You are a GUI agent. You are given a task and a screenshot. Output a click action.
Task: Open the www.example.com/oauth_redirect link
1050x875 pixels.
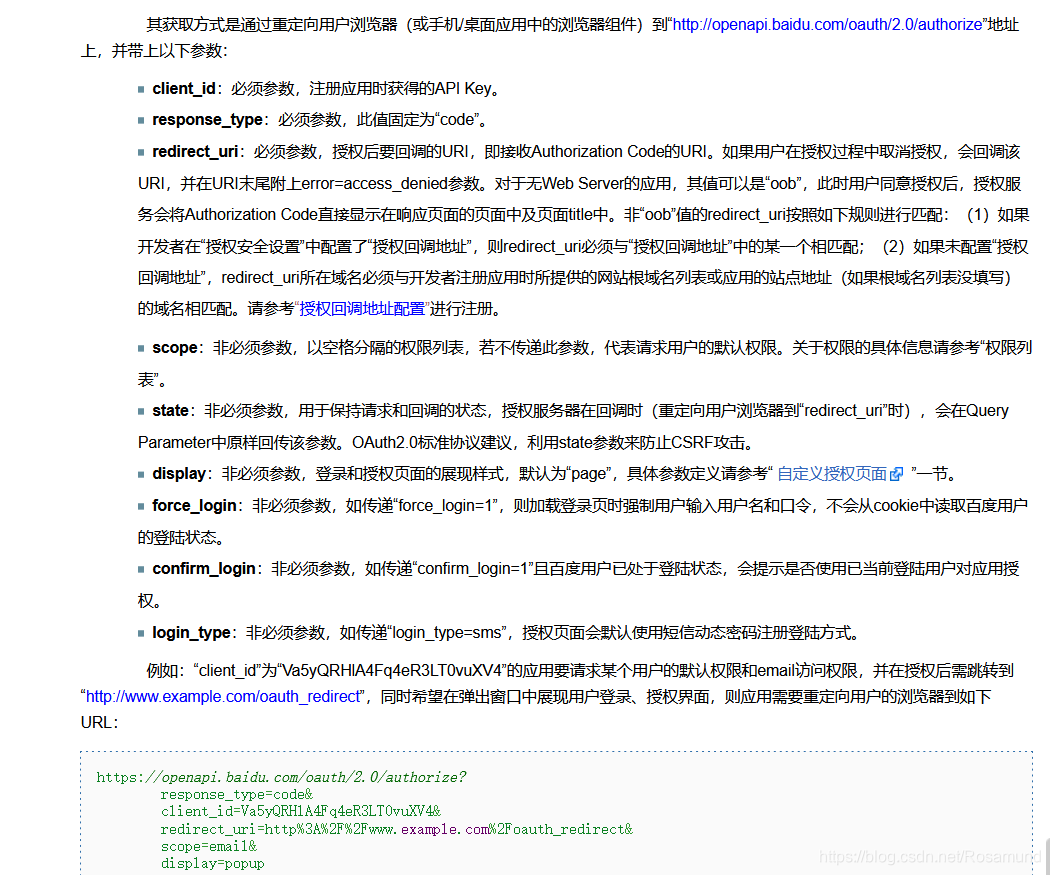point(224,696)
